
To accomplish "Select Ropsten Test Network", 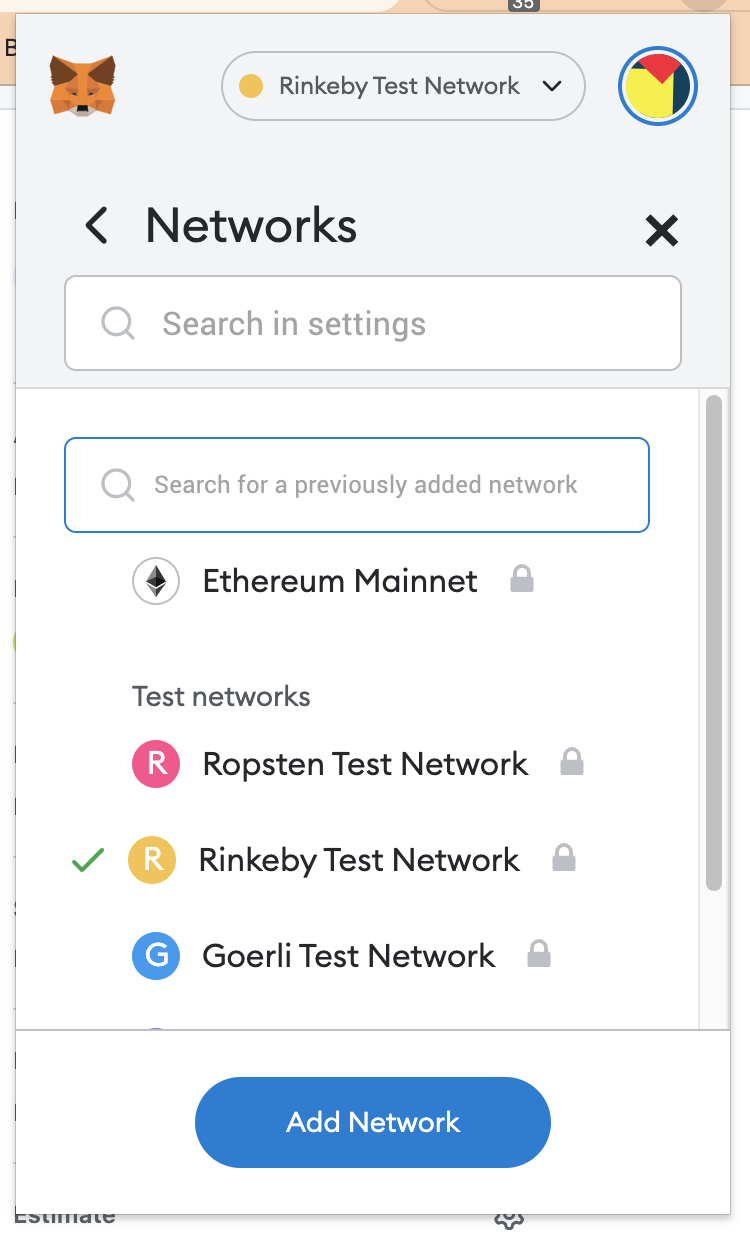I will tap(365, 763).
